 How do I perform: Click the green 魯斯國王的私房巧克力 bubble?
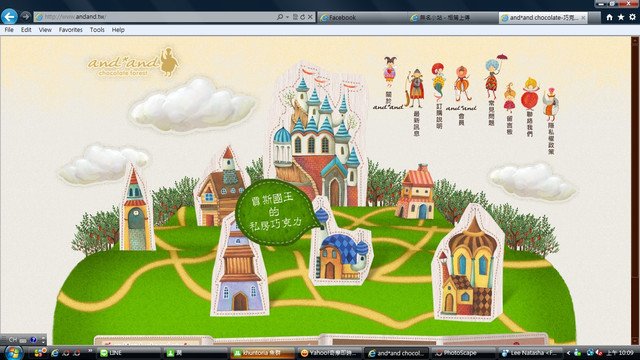pyautogui.click(x=276, y=212)
